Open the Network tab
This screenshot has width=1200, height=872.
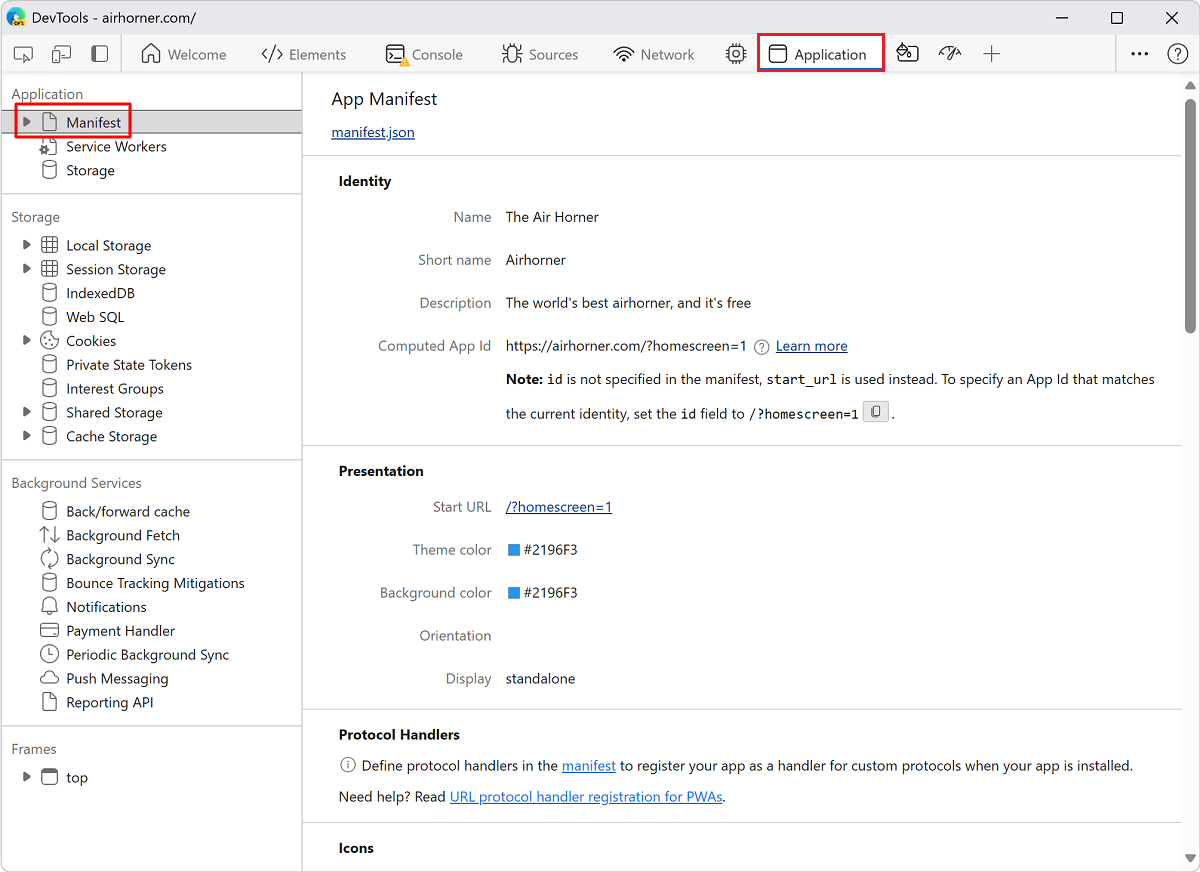click(x=654, y=54)
